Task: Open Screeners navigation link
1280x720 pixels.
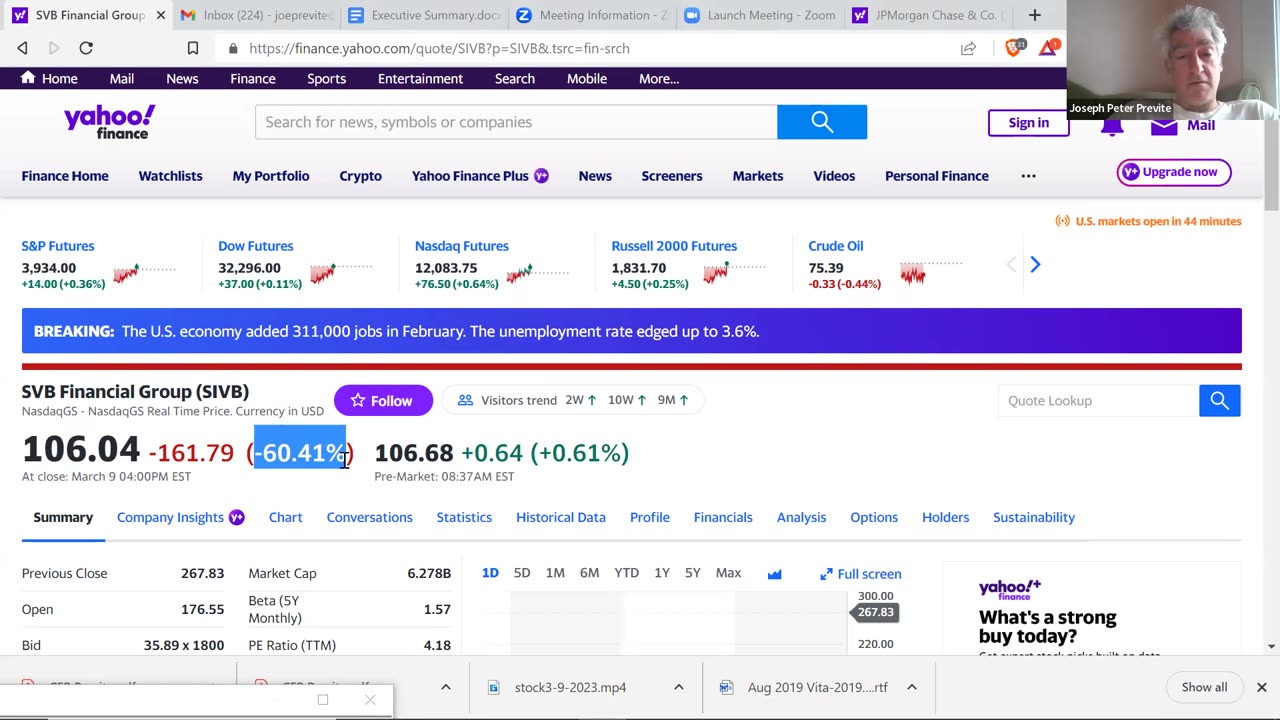Action: click(672, 176)
